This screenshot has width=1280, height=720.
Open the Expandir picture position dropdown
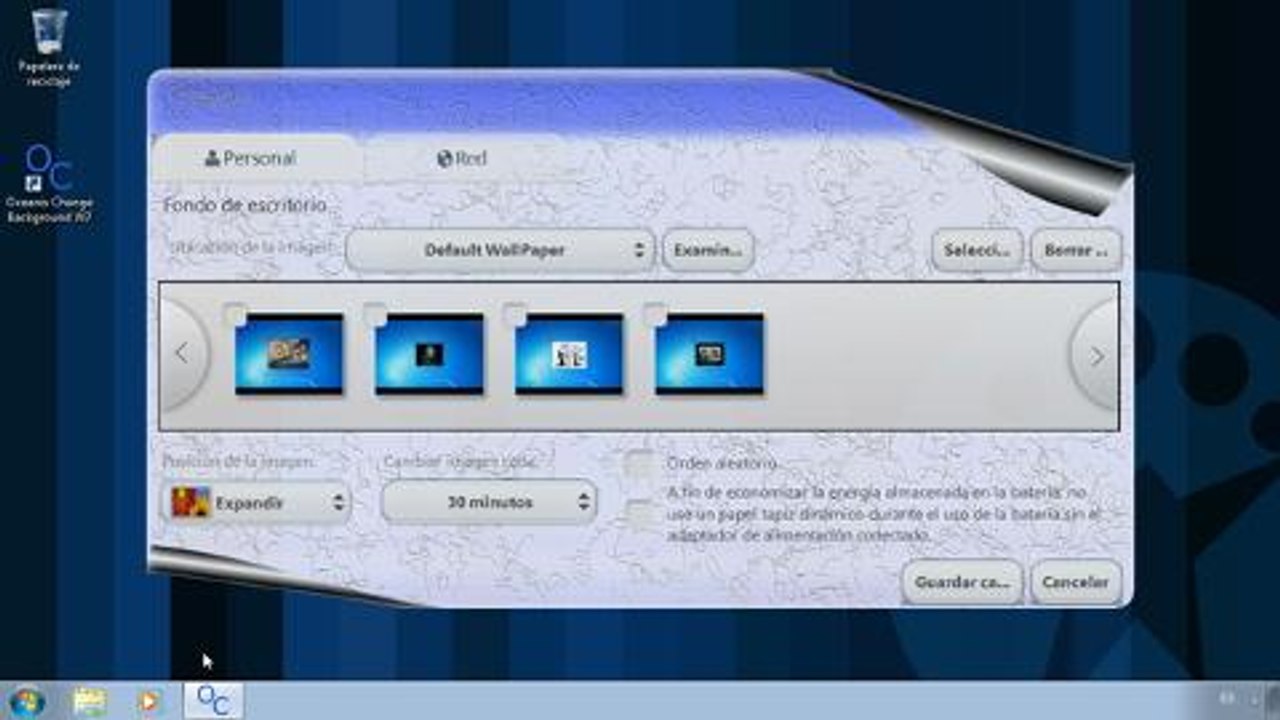click(x=256, y=502)
